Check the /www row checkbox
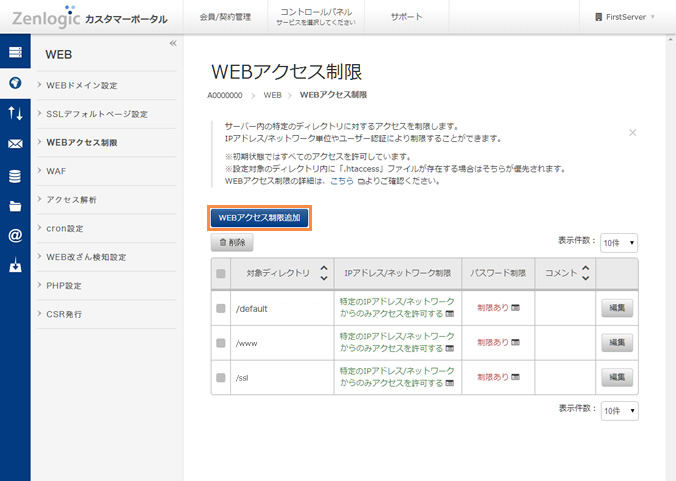This screenshot has height=481, width=676. click(x=221, y=343)
